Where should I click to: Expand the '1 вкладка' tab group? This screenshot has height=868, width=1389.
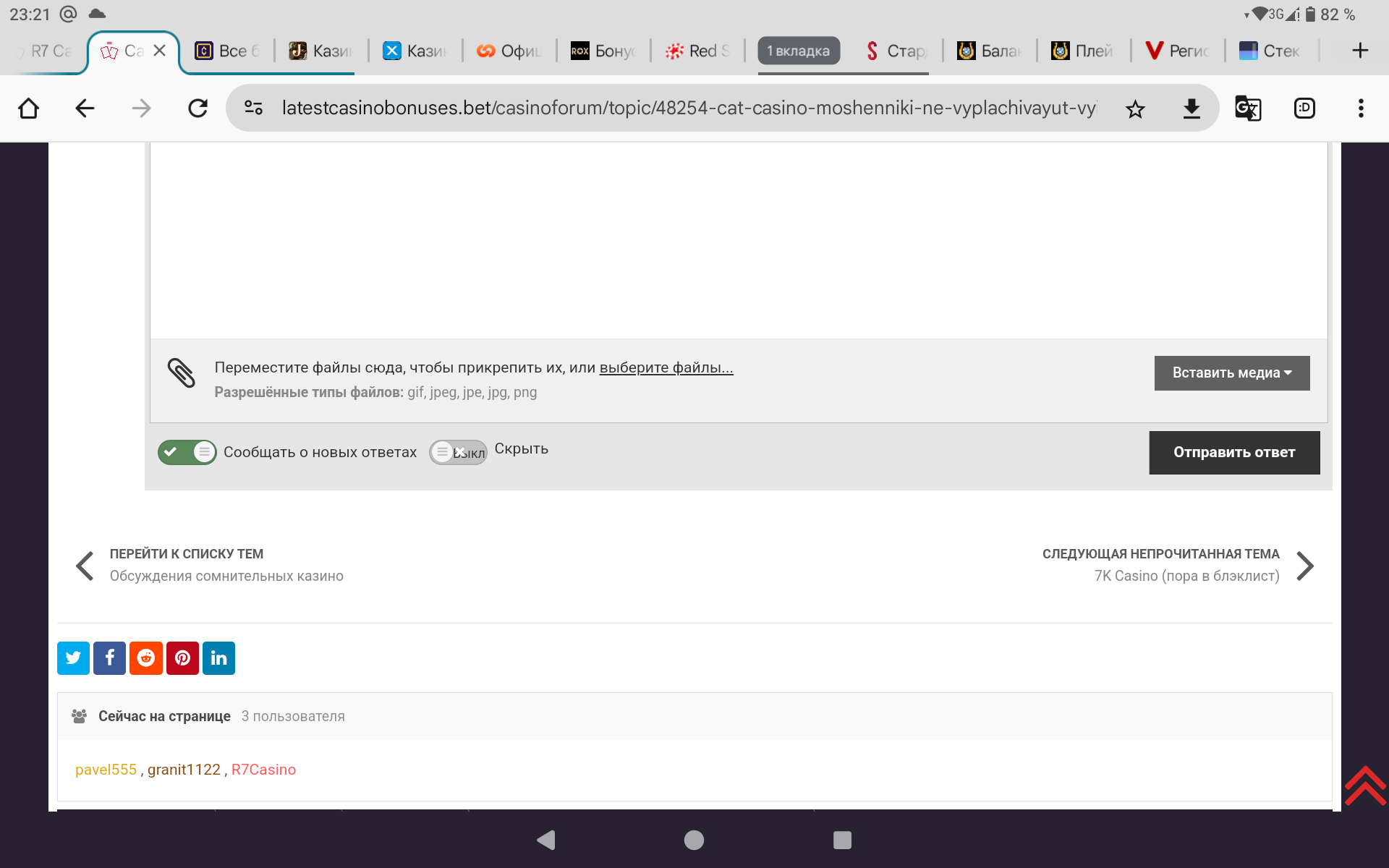[x=799, y=51]
